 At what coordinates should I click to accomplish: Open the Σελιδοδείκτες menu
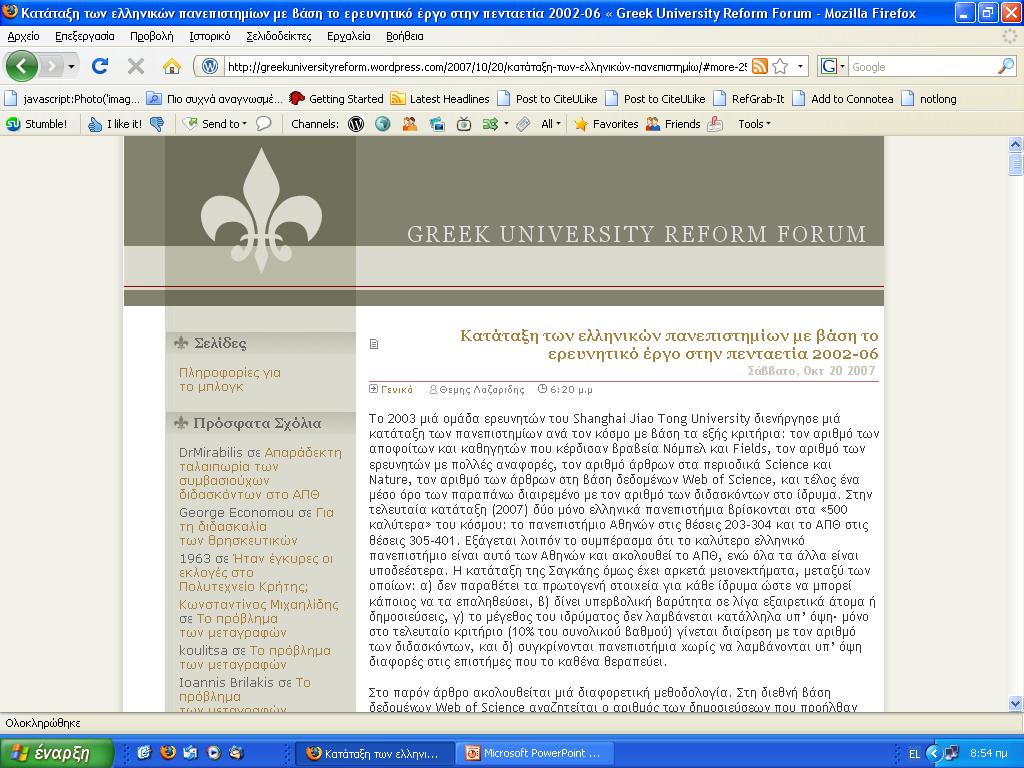click(279, 37)
